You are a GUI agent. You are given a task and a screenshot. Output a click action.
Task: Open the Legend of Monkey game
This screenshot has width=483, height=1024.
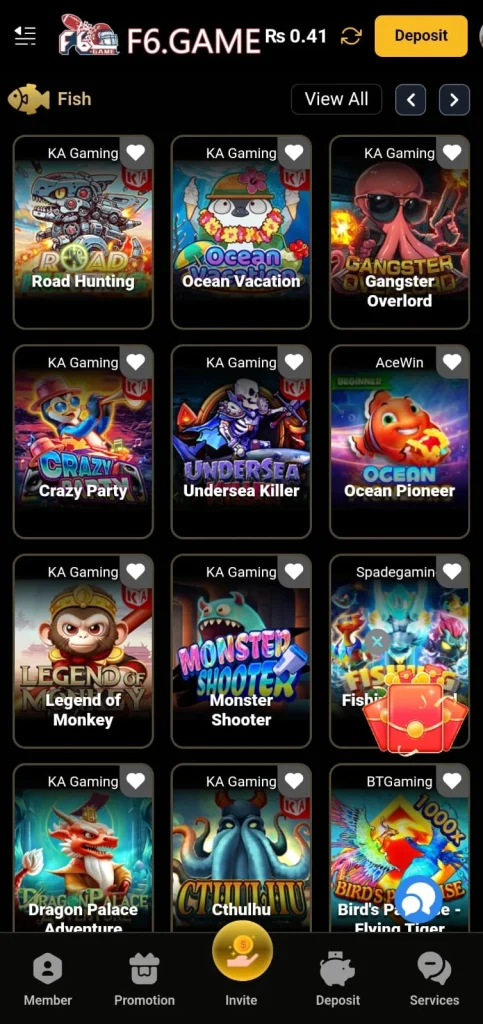83,651
